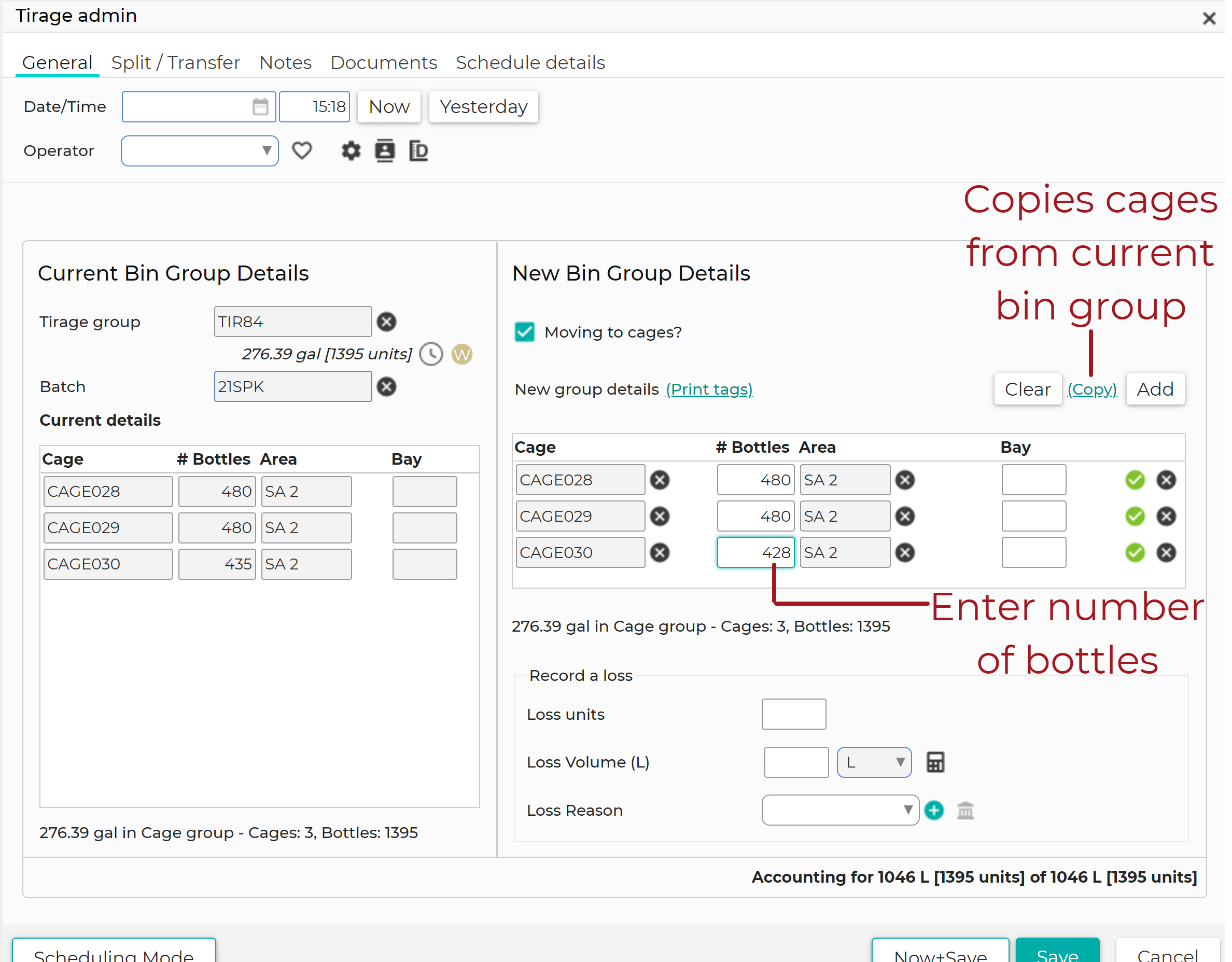Open the Schedule details tab

pos(531,63)
